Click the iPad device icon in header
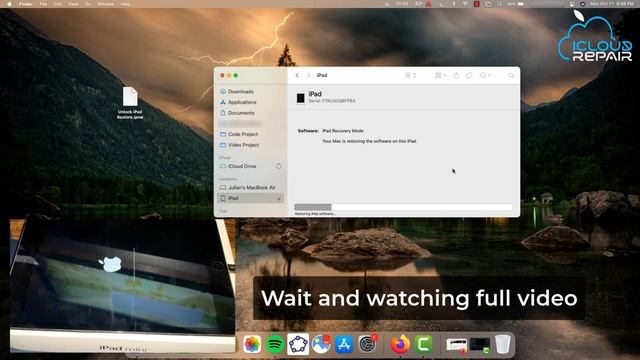This screenshot has height=360, width=640. pyautogui.click(x=300, y=98)
